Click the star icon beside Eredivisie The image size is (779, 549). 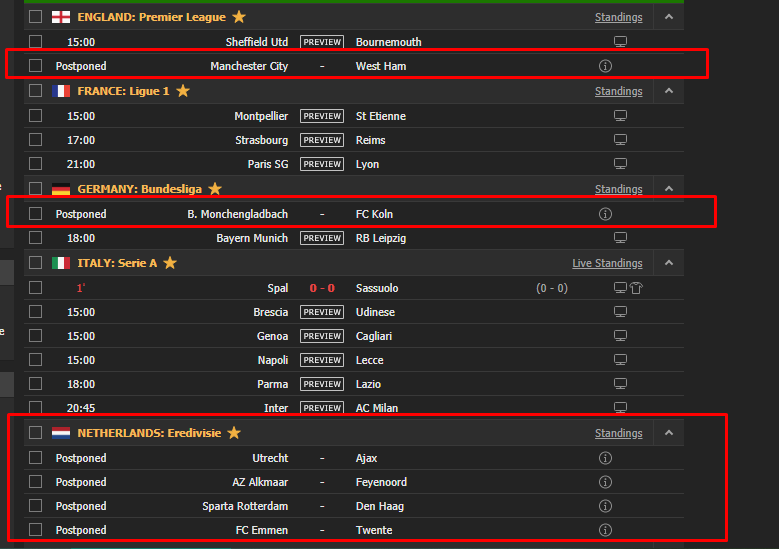(234, 433)
